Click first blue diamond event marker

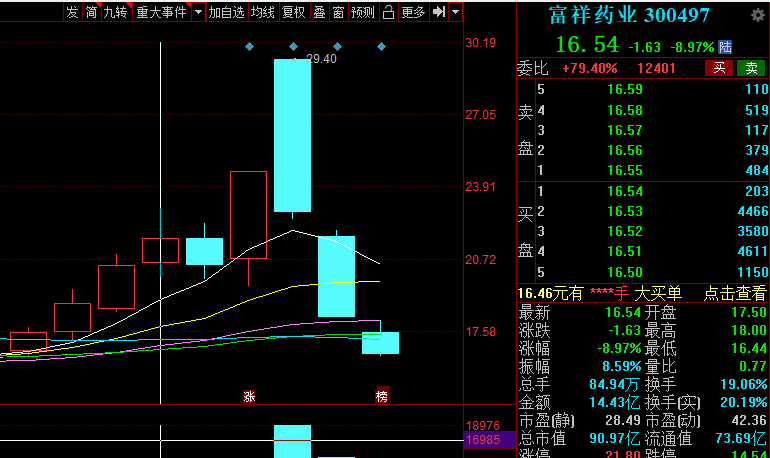[249, 47]
